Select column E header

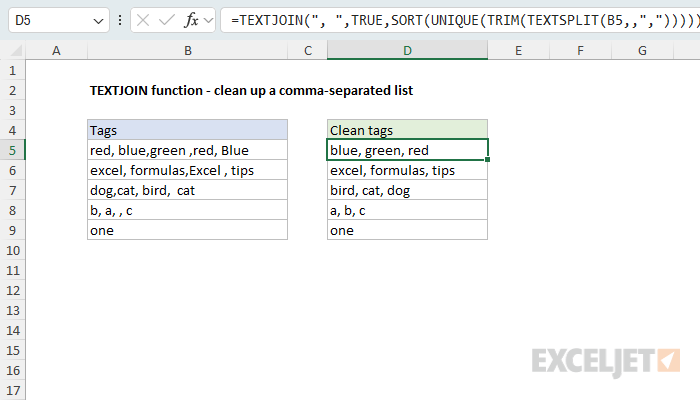pyautogui.click(x=518, y=50)
